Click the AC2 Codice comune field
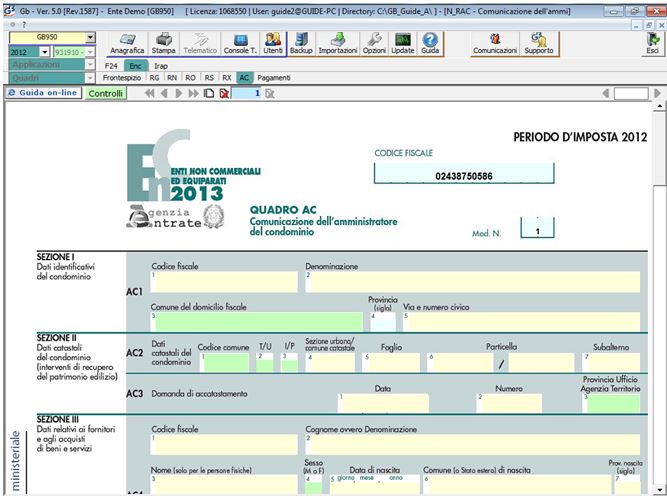The height and width of the screenshot is (496, 667). (225, 362)
